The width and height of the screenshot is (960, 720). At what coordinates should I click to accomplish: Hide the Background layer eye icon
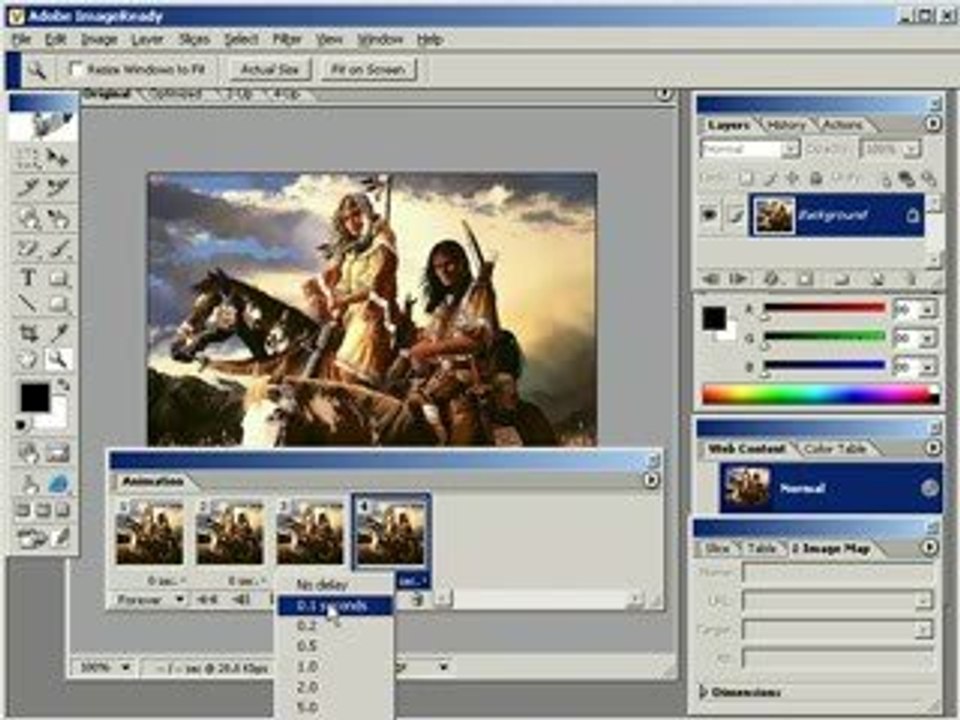pos(710,215)
